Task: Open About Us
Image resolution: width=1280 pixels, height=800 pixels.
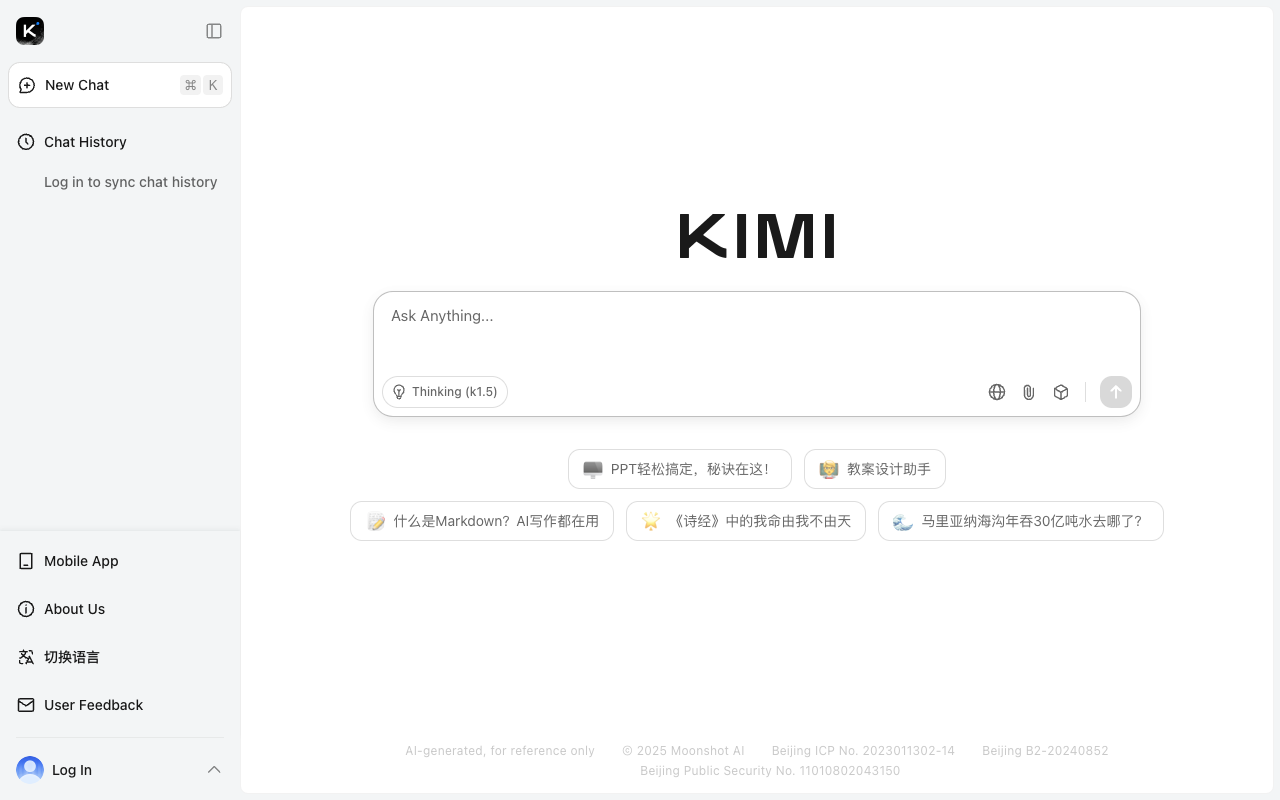Action: tap(120, 609)
